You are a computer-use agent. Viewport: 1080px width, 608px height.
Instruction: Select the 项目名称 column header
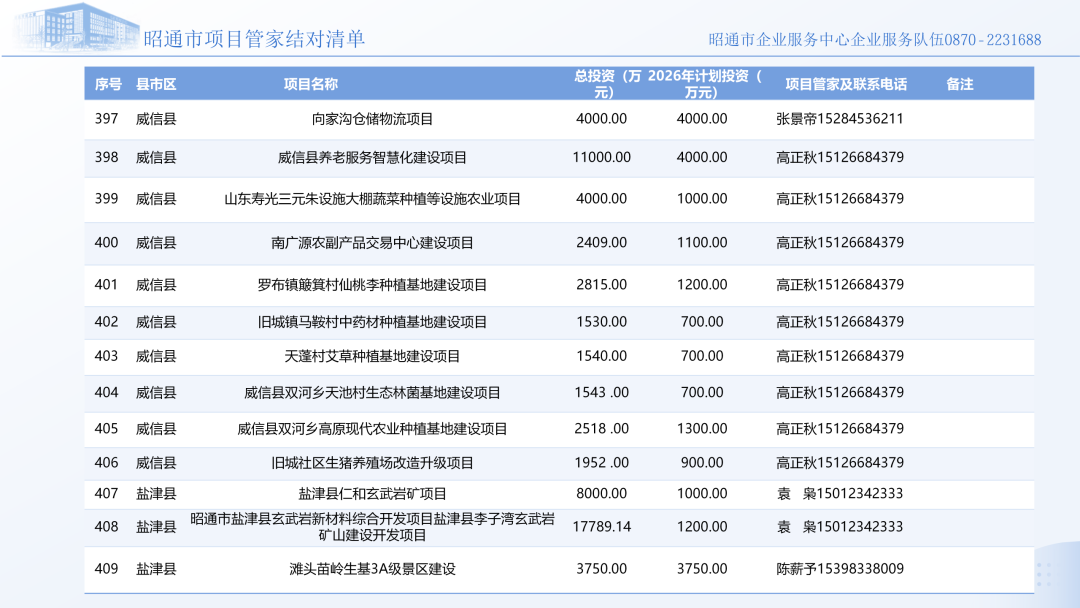click(x=311, y=84)
